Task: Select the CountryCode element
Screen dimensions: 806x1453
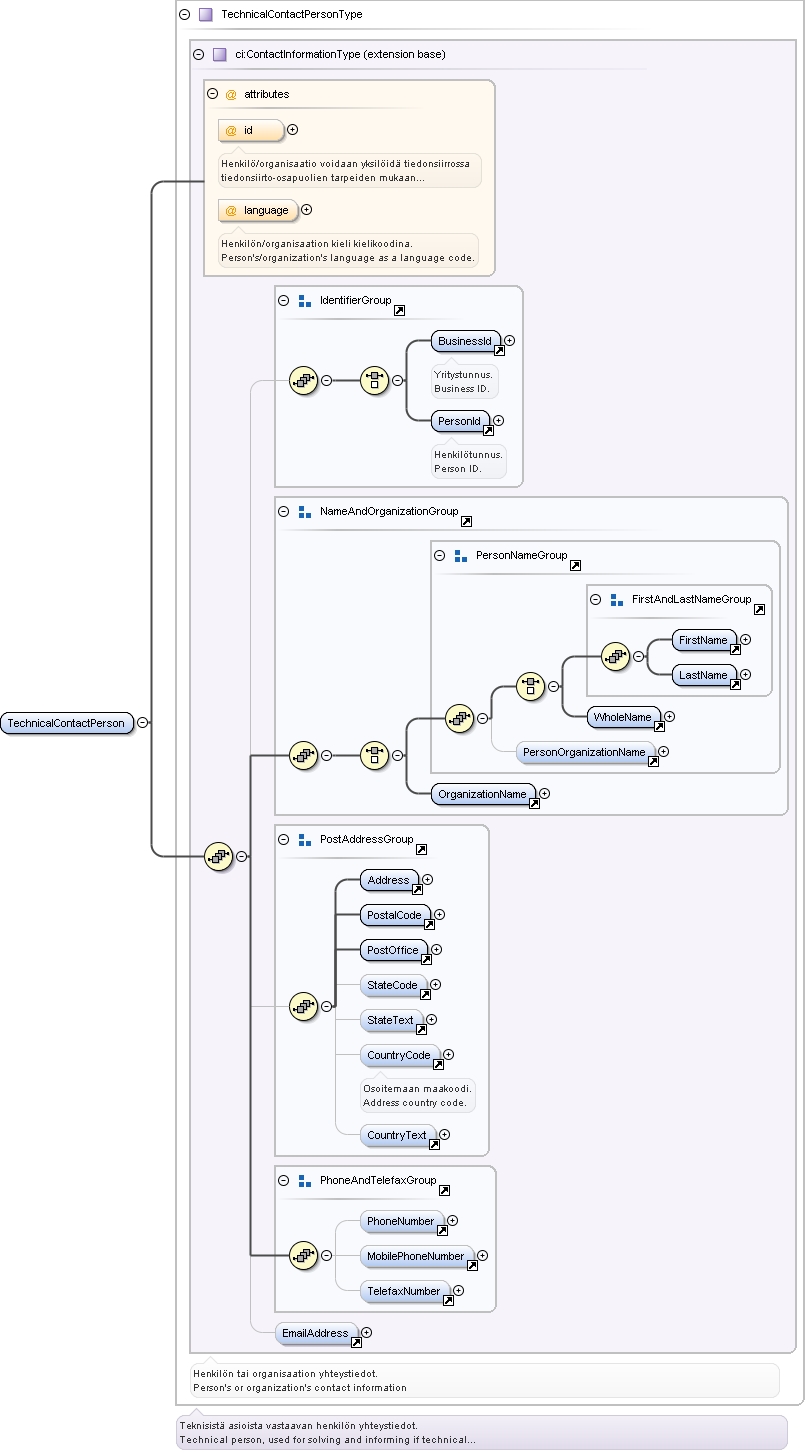Action: coord(399,1055)
